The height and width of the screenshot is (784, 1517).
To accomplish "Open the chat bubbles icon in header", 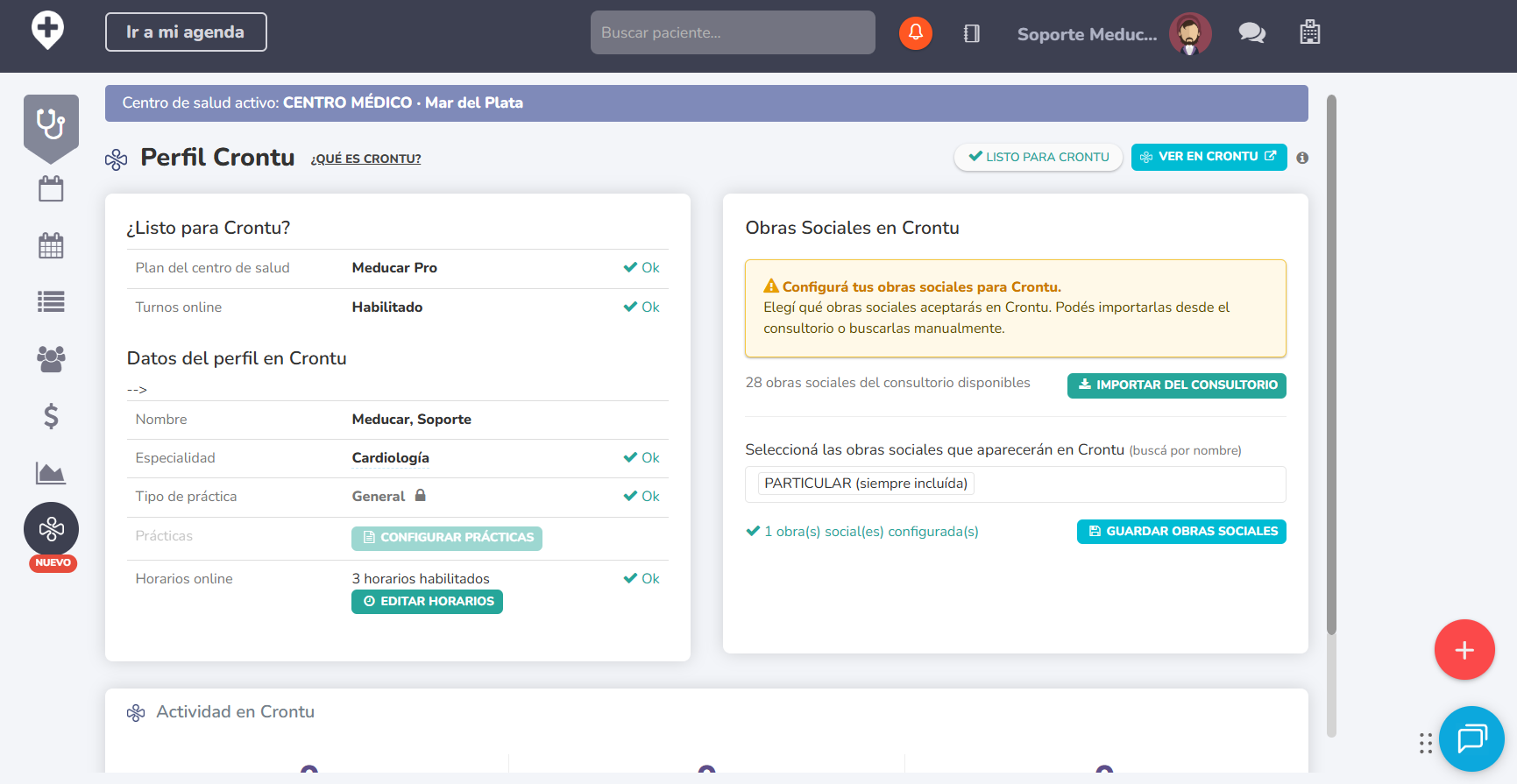I will 1251,33.
